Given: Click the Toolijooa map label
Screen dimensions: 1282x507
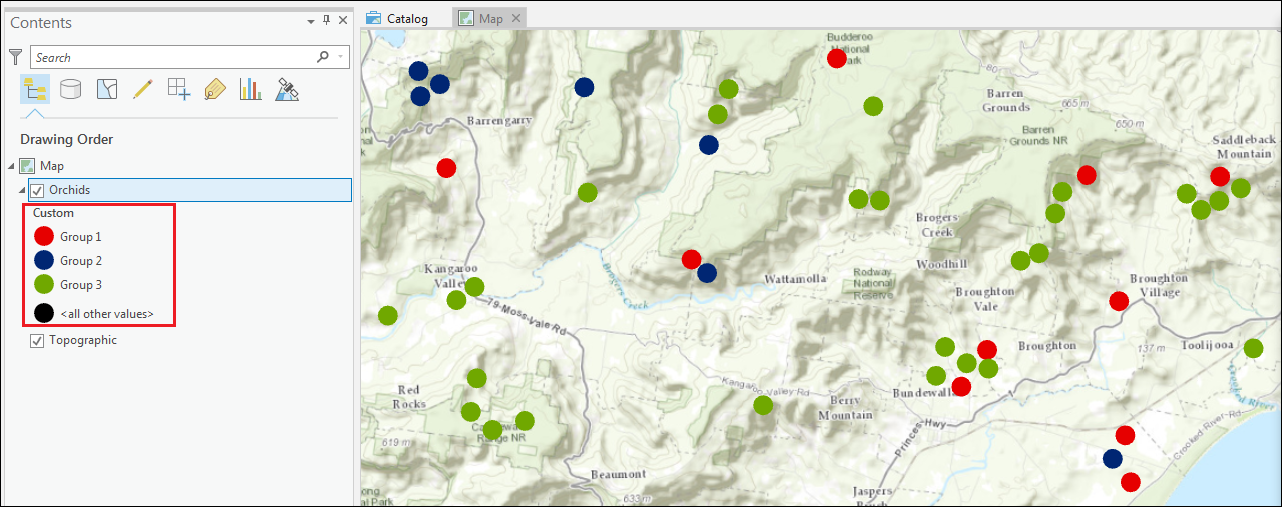Looking at the screenshot, I should coord(1207,345).
